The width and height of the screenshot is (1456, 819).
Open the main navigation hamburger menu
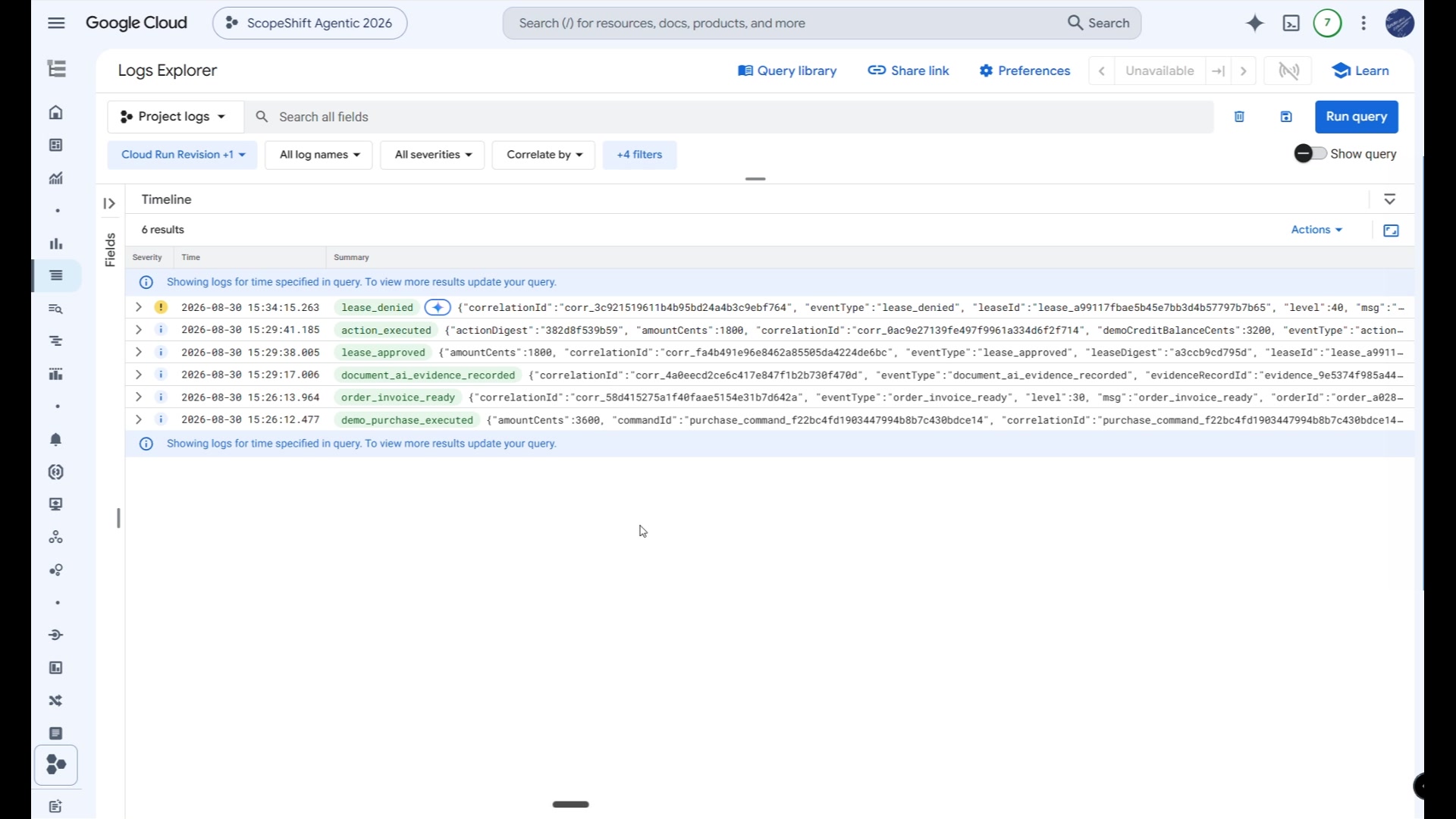pos(56,23)
